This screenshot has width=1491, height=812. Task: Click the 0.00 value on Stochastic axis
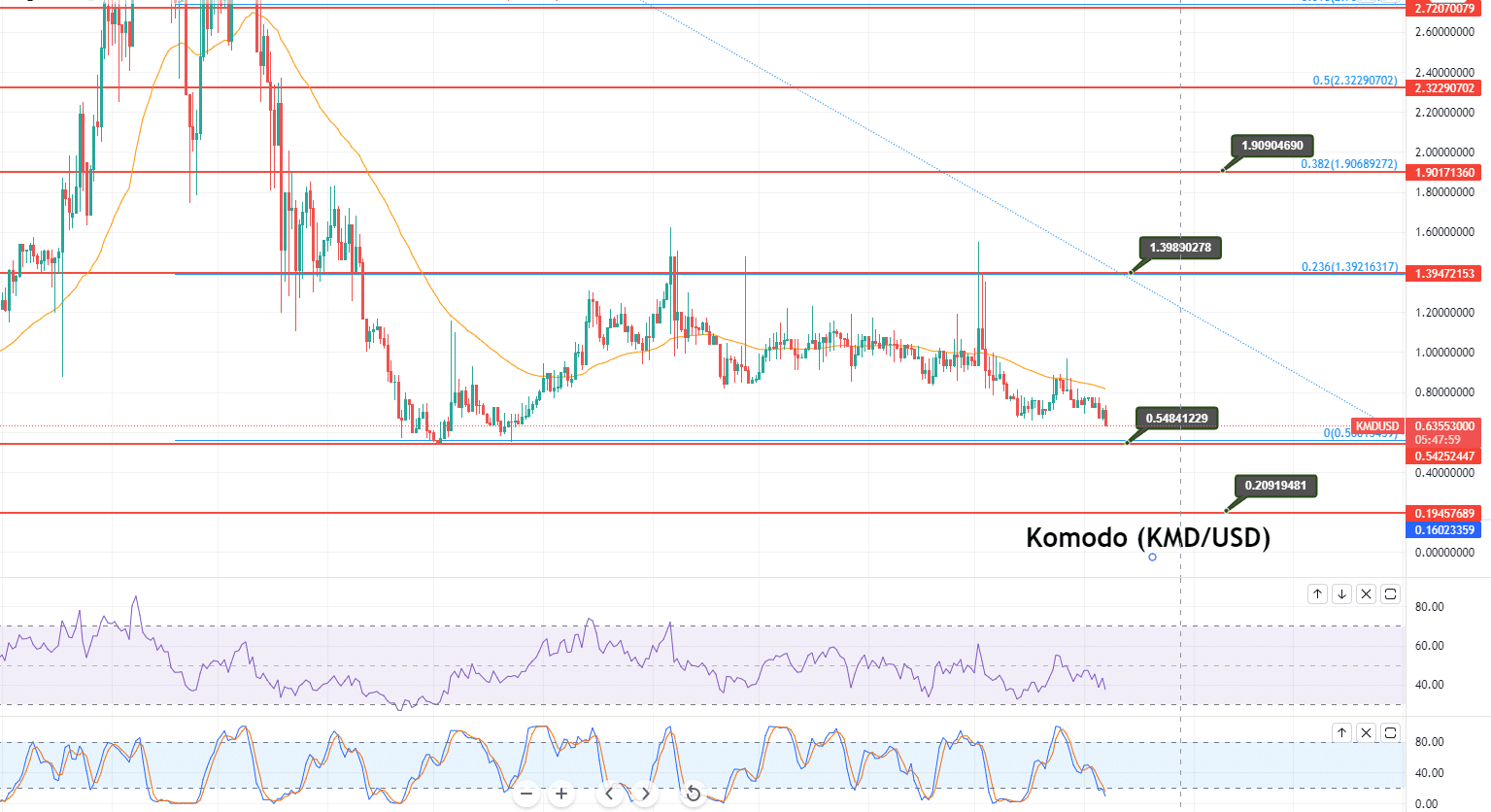(x=1426, y=804)
